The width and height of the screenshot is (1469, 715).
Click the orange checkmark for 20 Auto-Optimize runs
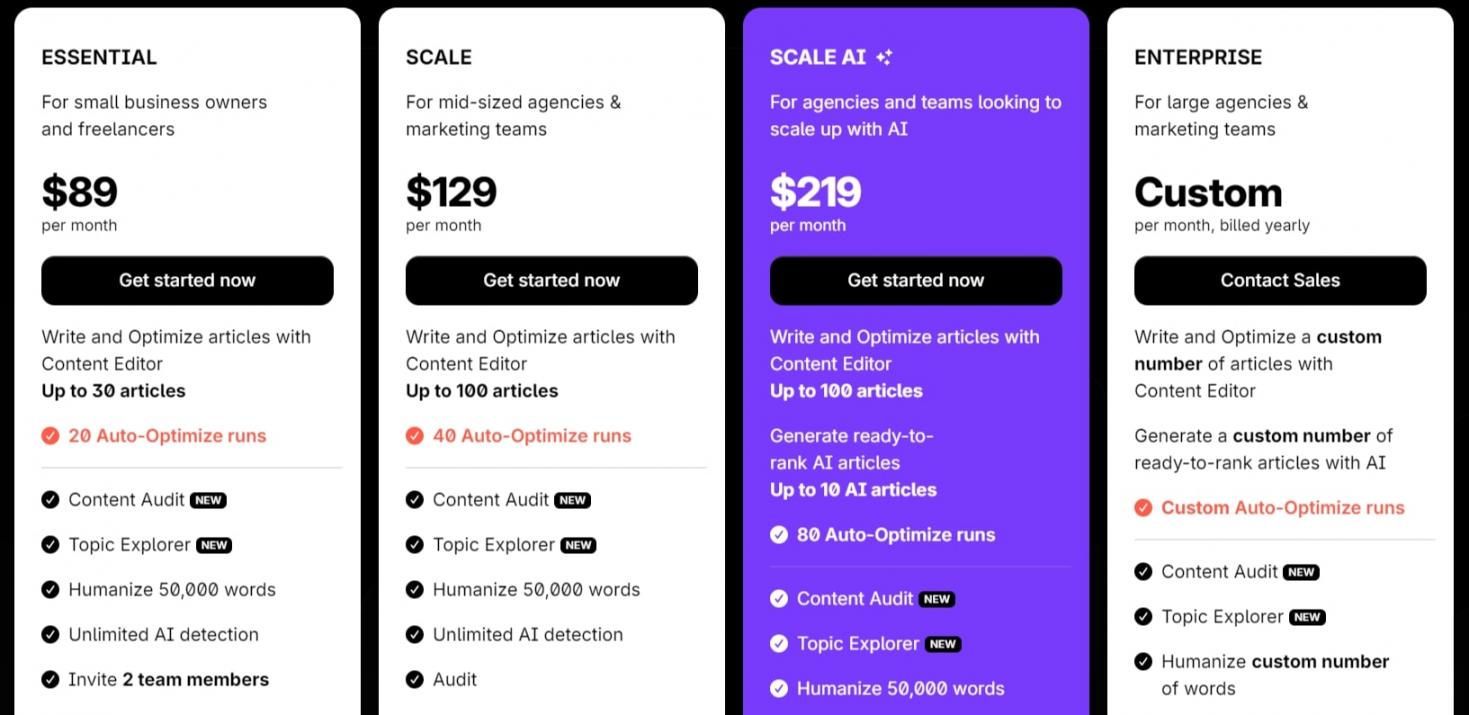point(50,436)
